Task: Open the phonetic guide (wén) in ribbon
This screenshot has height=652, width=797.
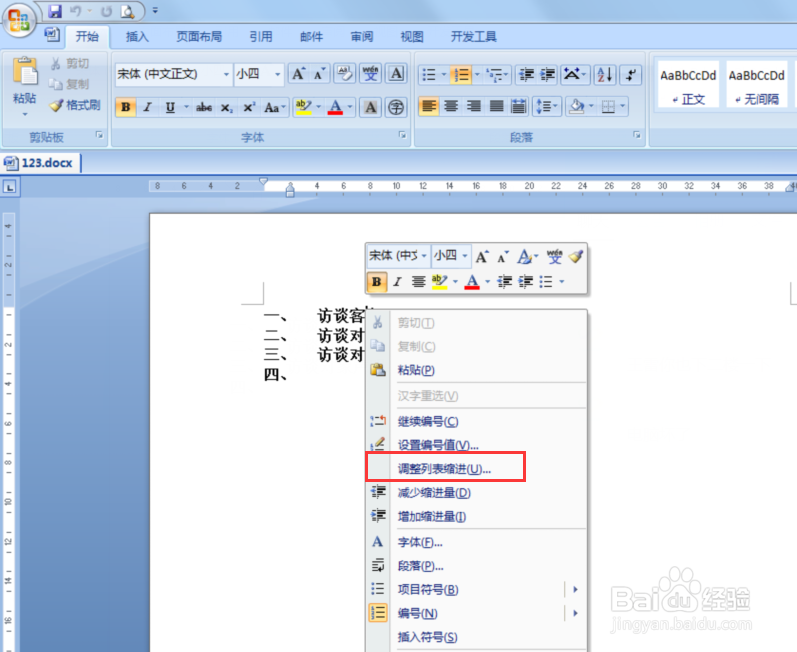Action: tap(371, 74)
